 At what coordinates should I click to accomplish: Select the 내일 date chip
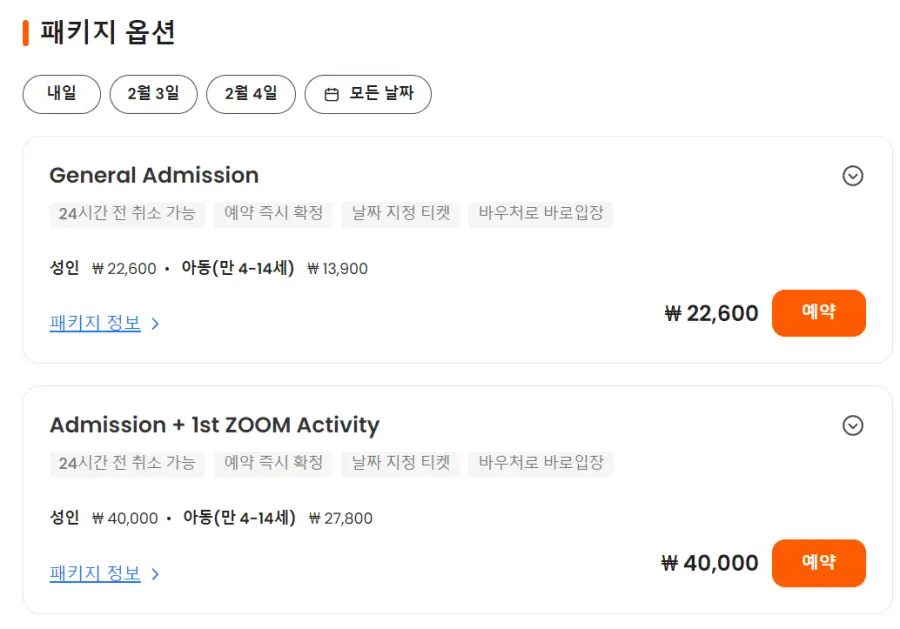tap(62, 94)
